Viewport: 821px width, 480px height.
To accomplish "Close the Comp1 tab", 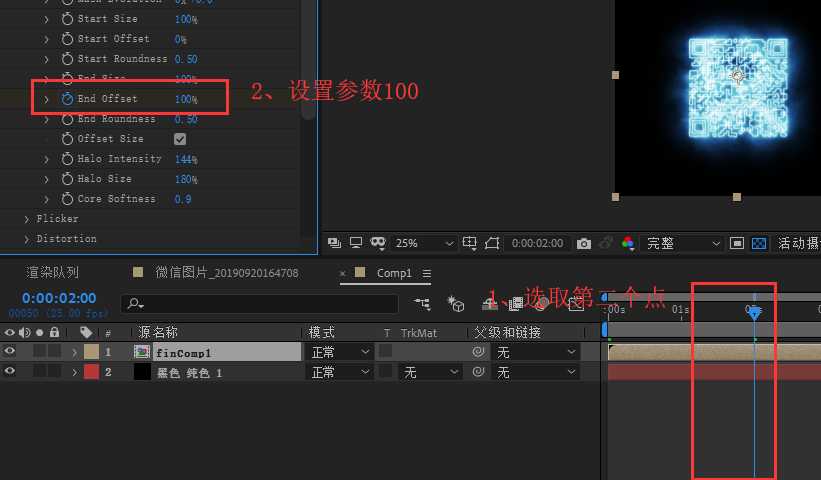I will (342, 273).
